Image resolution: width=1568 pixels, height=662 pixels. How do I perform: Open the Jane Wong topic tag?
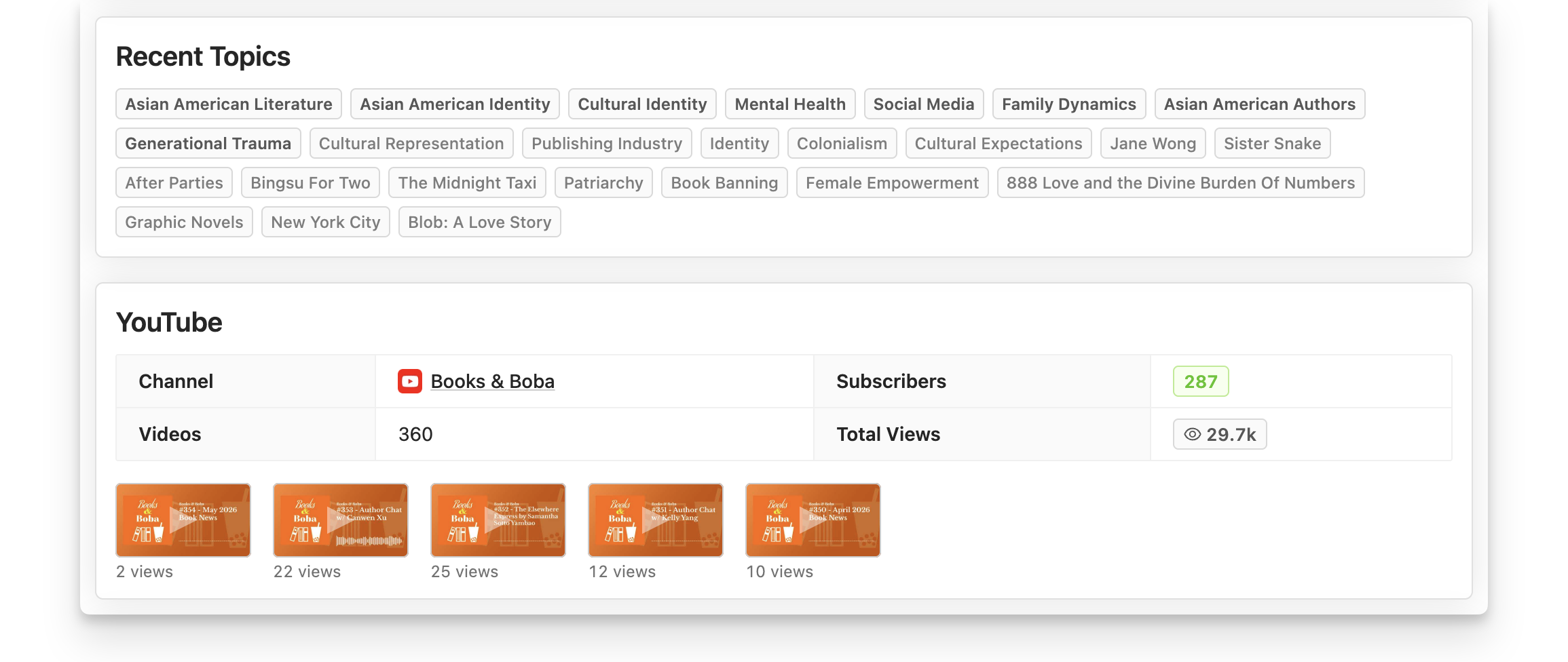point(1153,143)
